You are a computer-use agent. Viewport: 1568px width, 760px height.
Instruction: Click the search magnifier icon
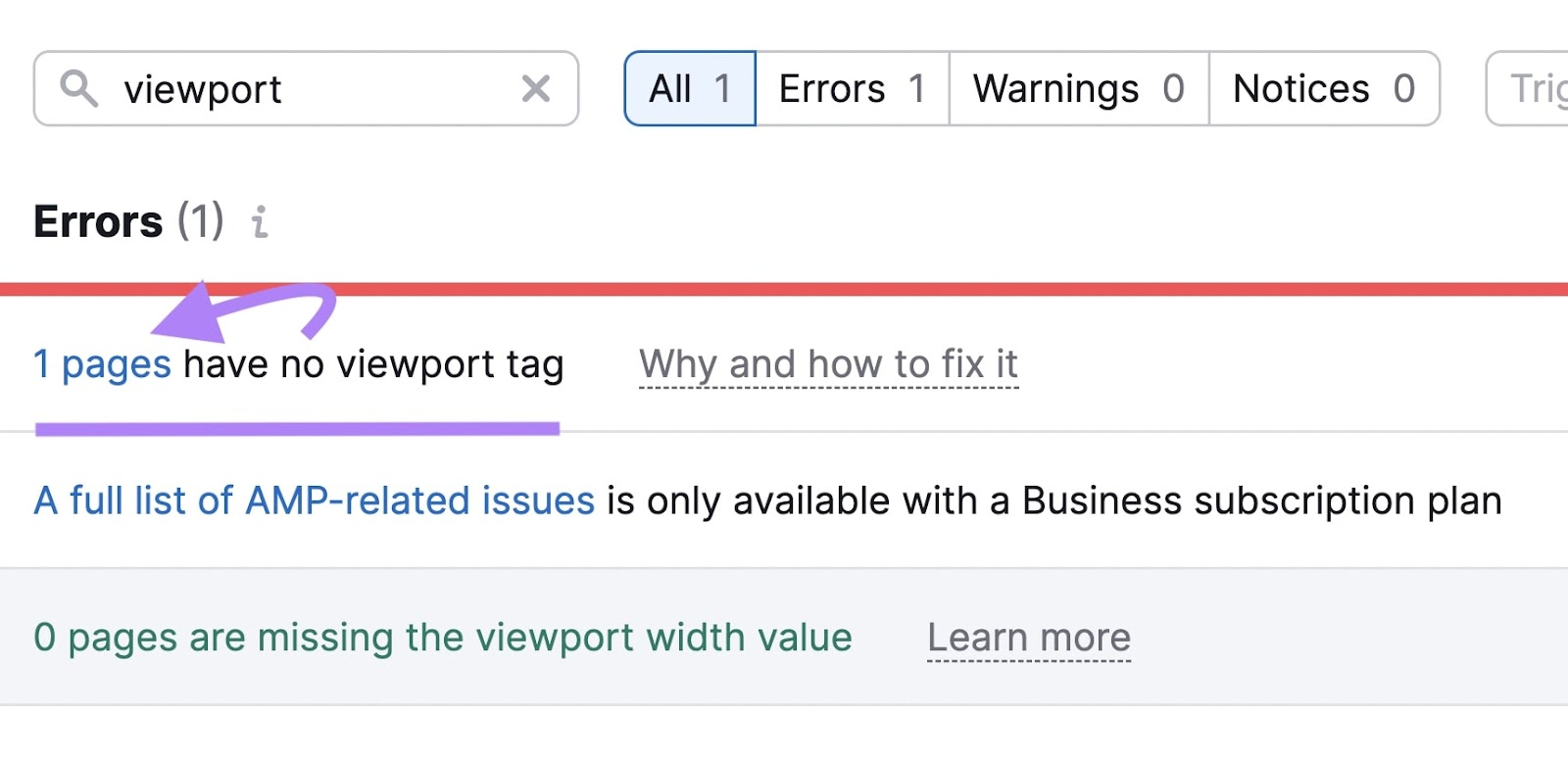[x=78, y=88]
